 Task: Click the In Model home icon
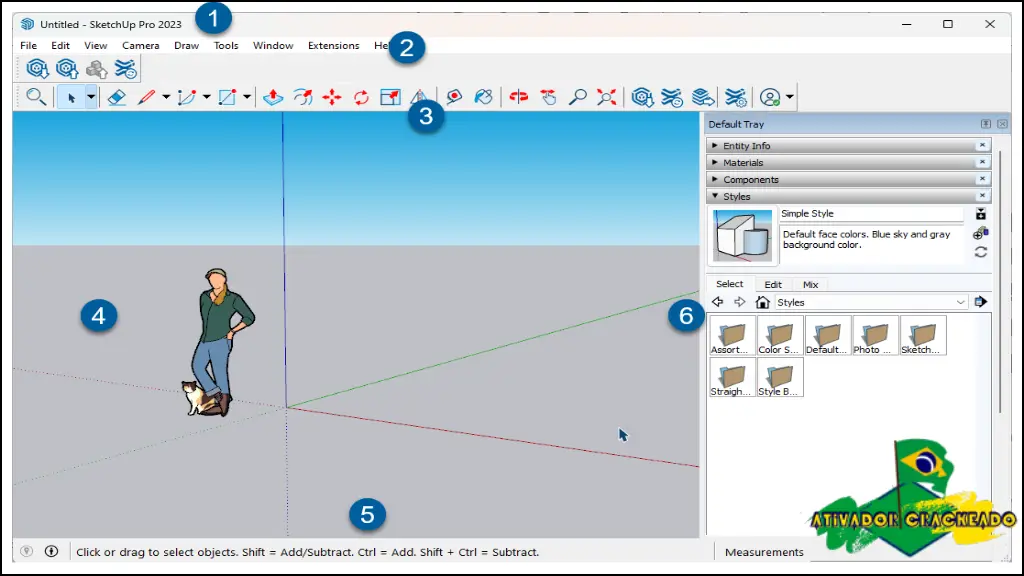pos(762,302)
